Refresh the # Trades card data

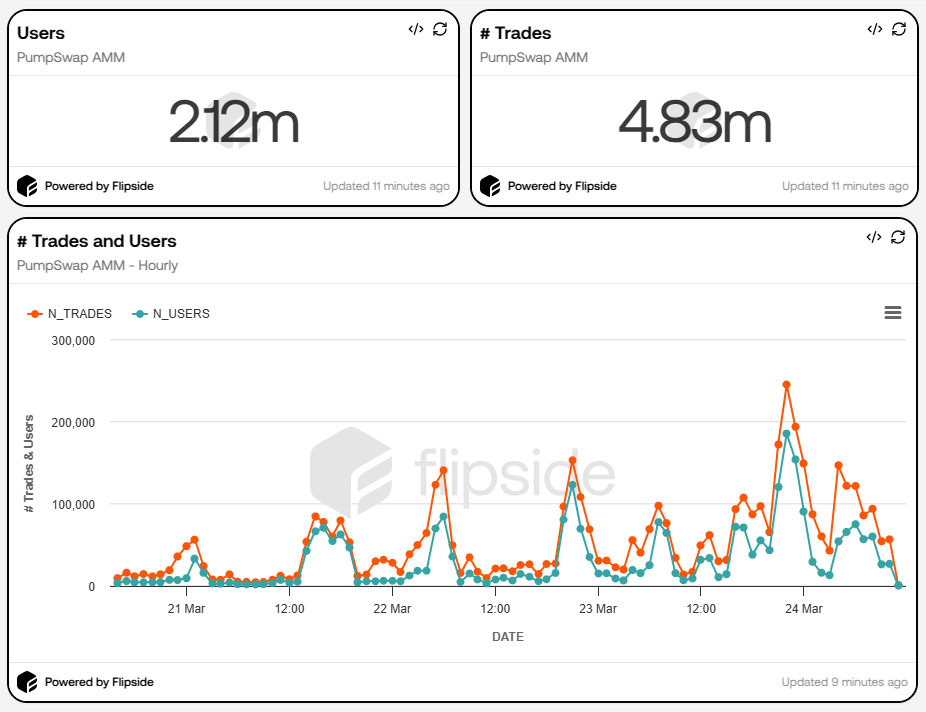coord(898,29)
